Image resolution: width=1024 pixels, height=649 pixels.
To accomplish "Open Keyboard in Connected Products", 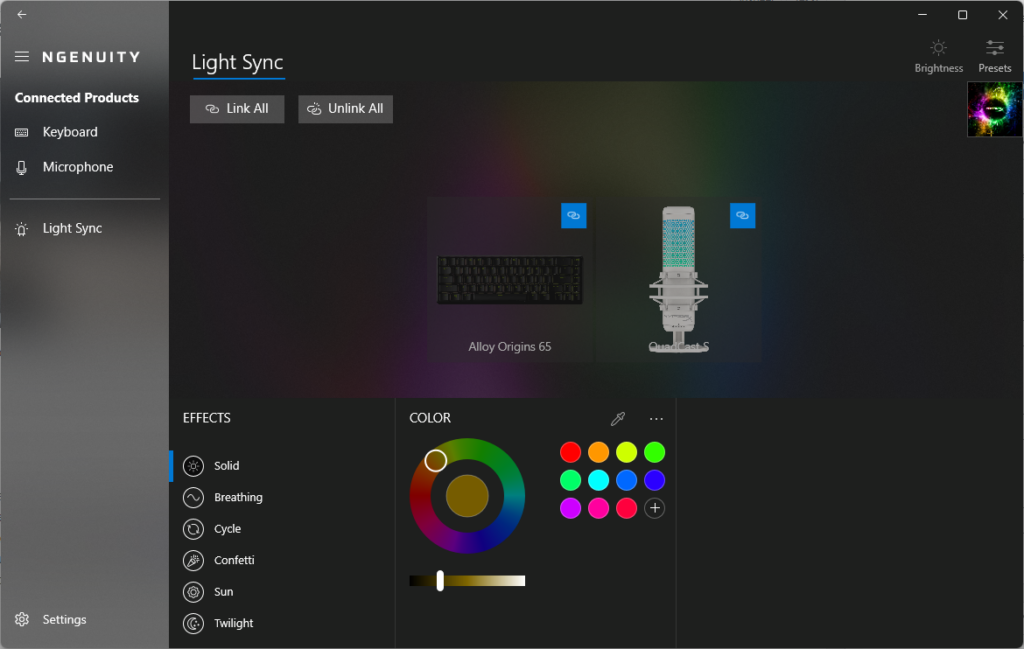I will (x=70, y=133).
